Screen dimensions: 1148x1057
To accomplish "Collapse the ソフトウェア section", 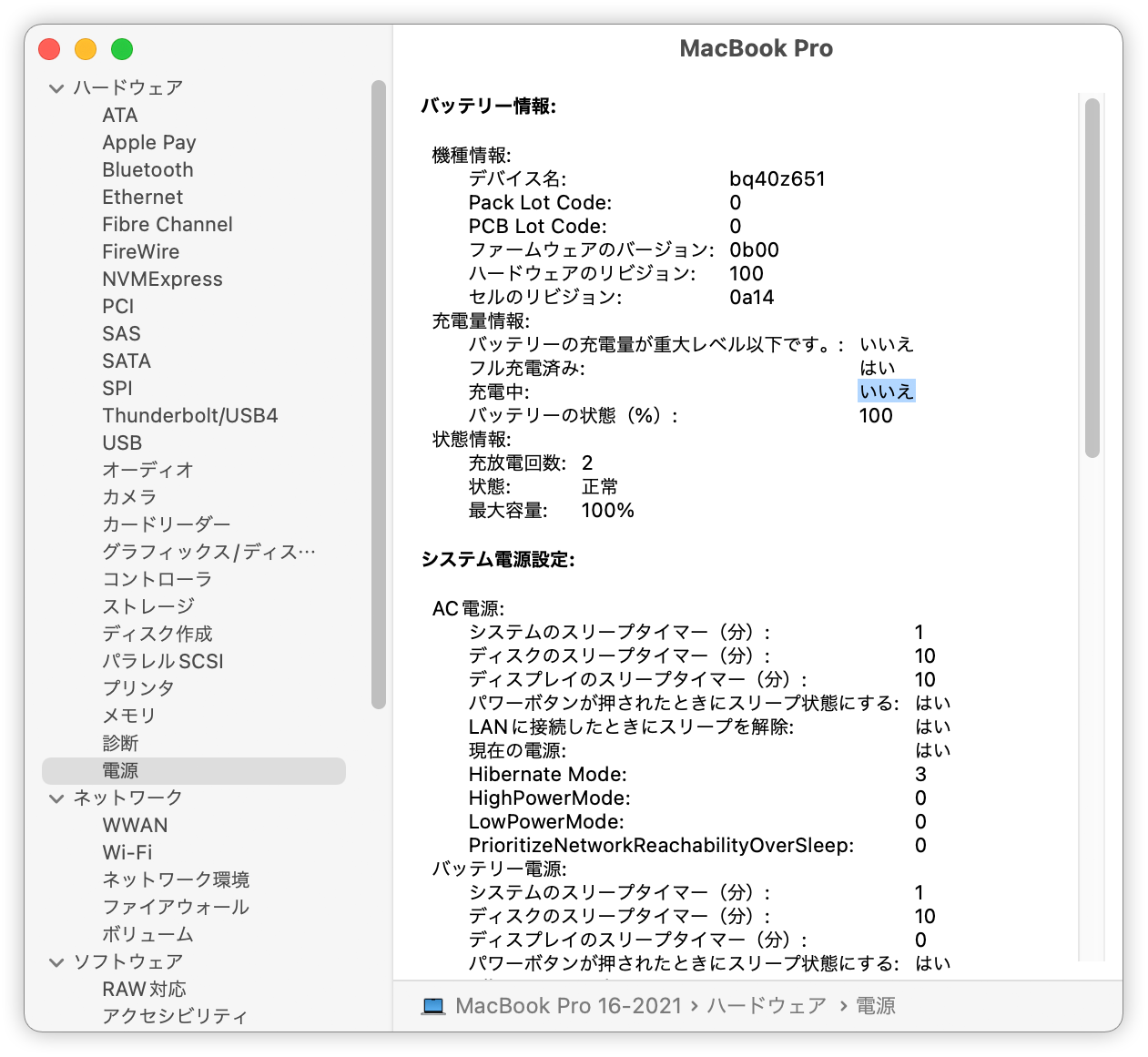I will click(56, 962).
